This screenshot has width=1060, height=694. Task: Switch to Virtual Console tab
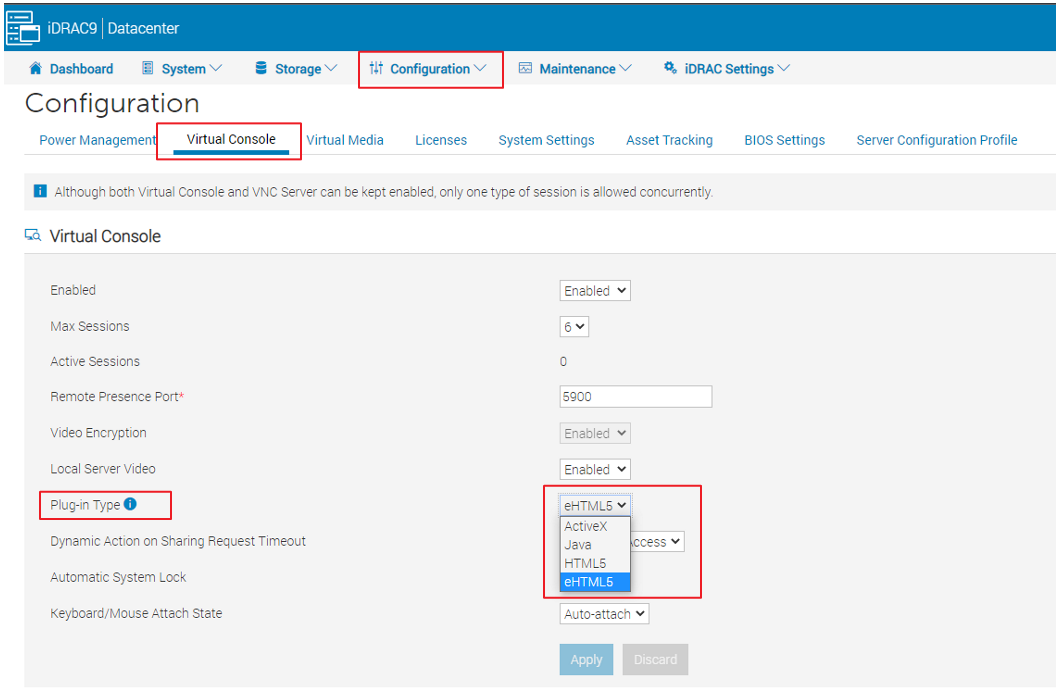[x=231, y=139]
